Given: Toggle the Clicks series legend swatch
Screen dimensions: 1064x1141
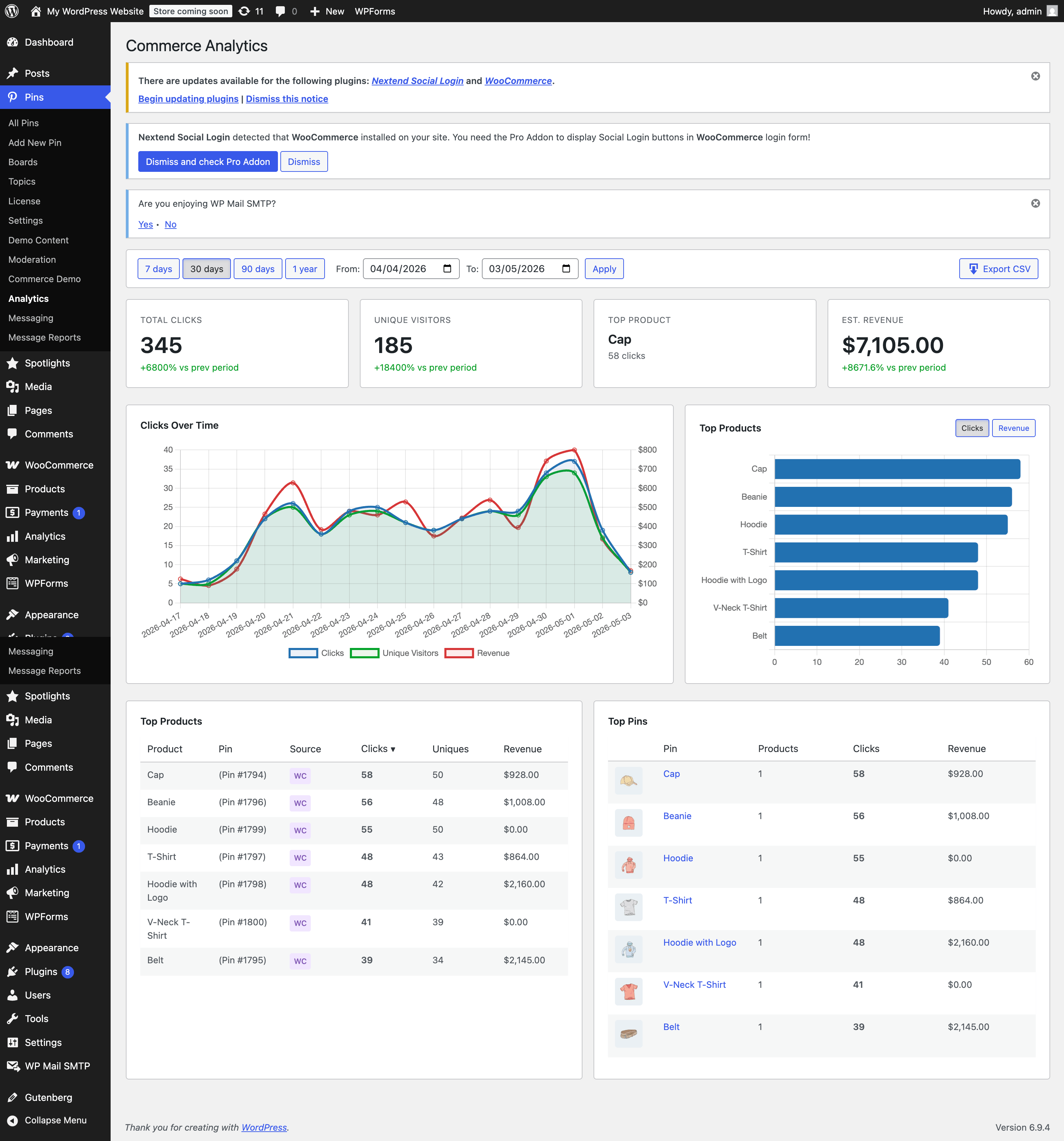Looking at the screenshot, I should [x=303, y=653].
